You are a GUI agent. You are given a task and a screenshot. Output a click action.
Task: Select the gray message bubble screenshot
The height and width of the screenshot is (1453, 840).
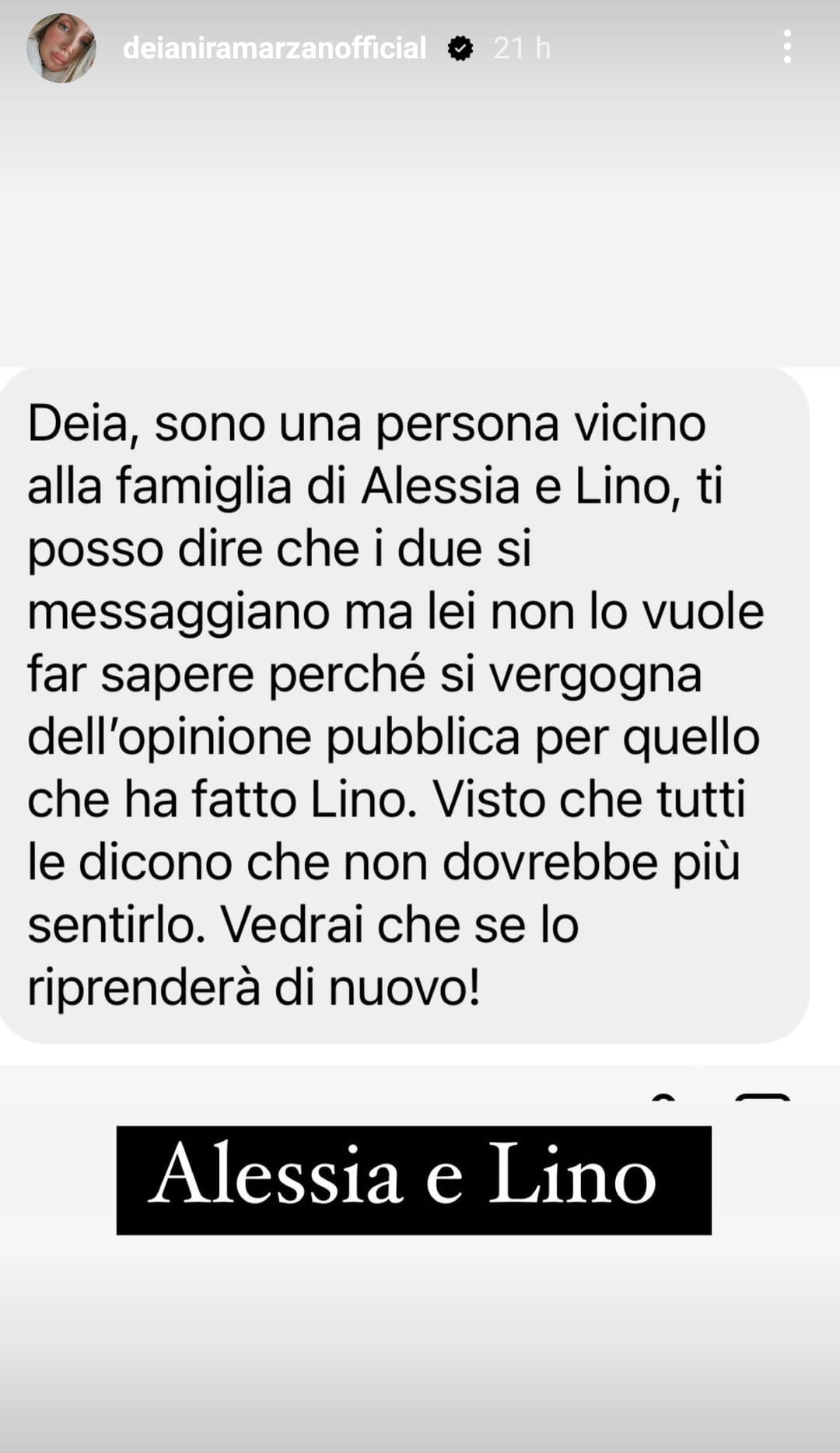pos(404,705)
